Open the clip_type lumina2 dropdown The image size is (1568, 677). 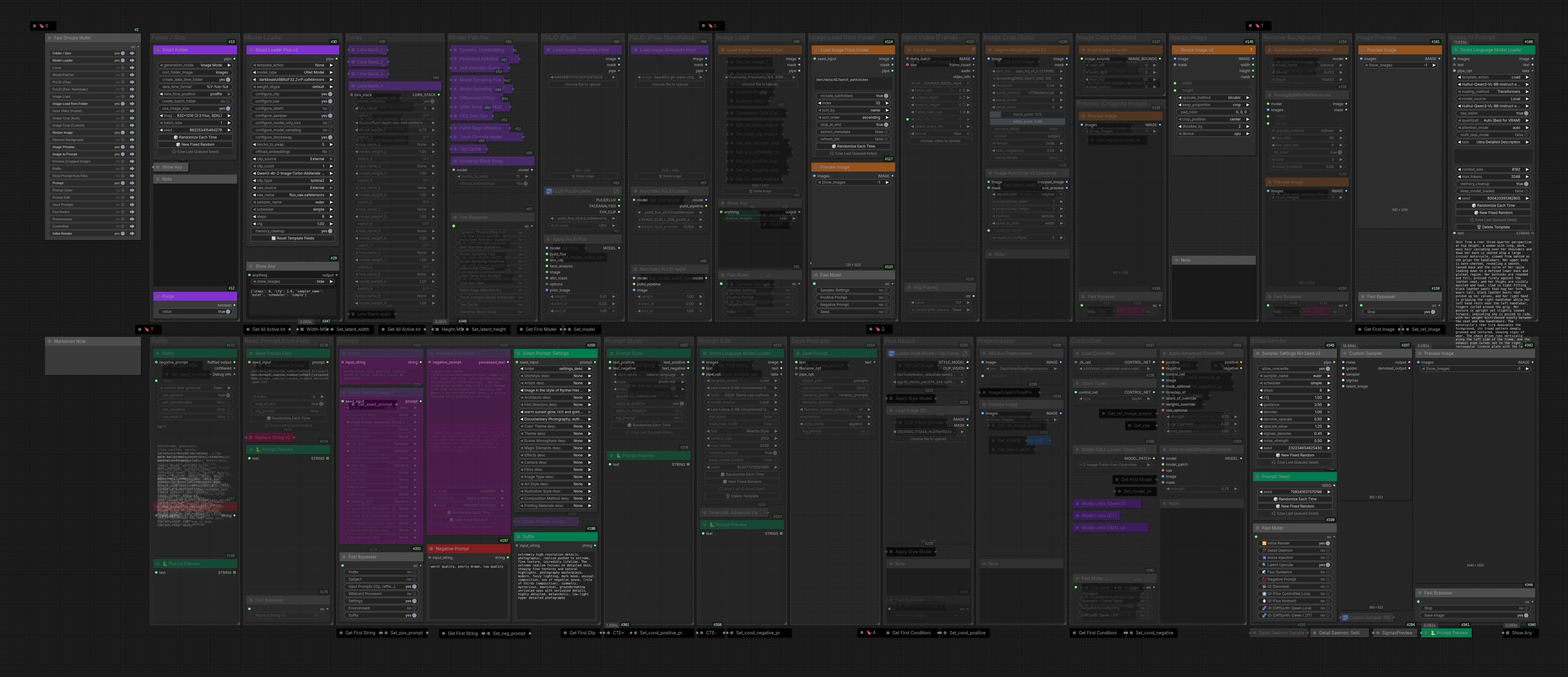[x=292, y=181]
